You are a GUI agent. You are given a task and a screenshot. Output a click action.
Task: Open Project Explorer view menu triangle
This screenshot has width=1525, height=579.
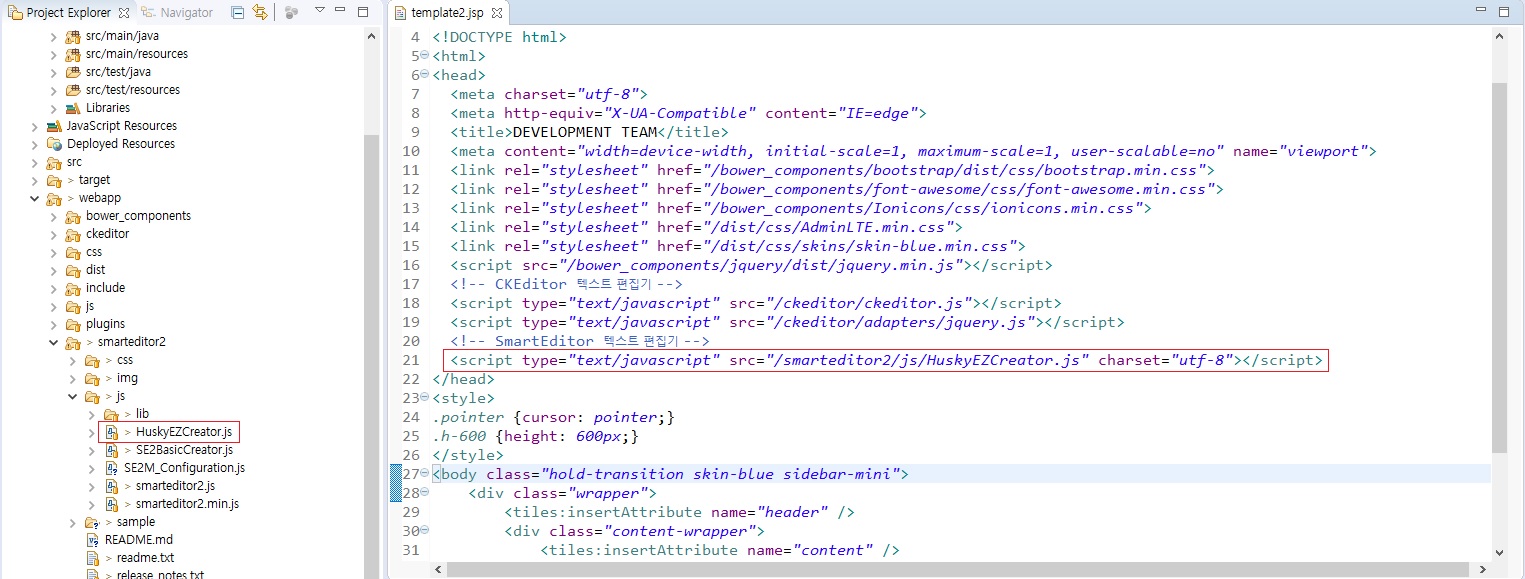320,11
